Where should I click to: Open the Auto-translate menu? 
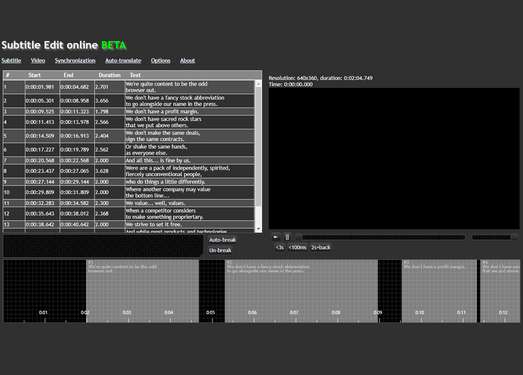[123, 60]
